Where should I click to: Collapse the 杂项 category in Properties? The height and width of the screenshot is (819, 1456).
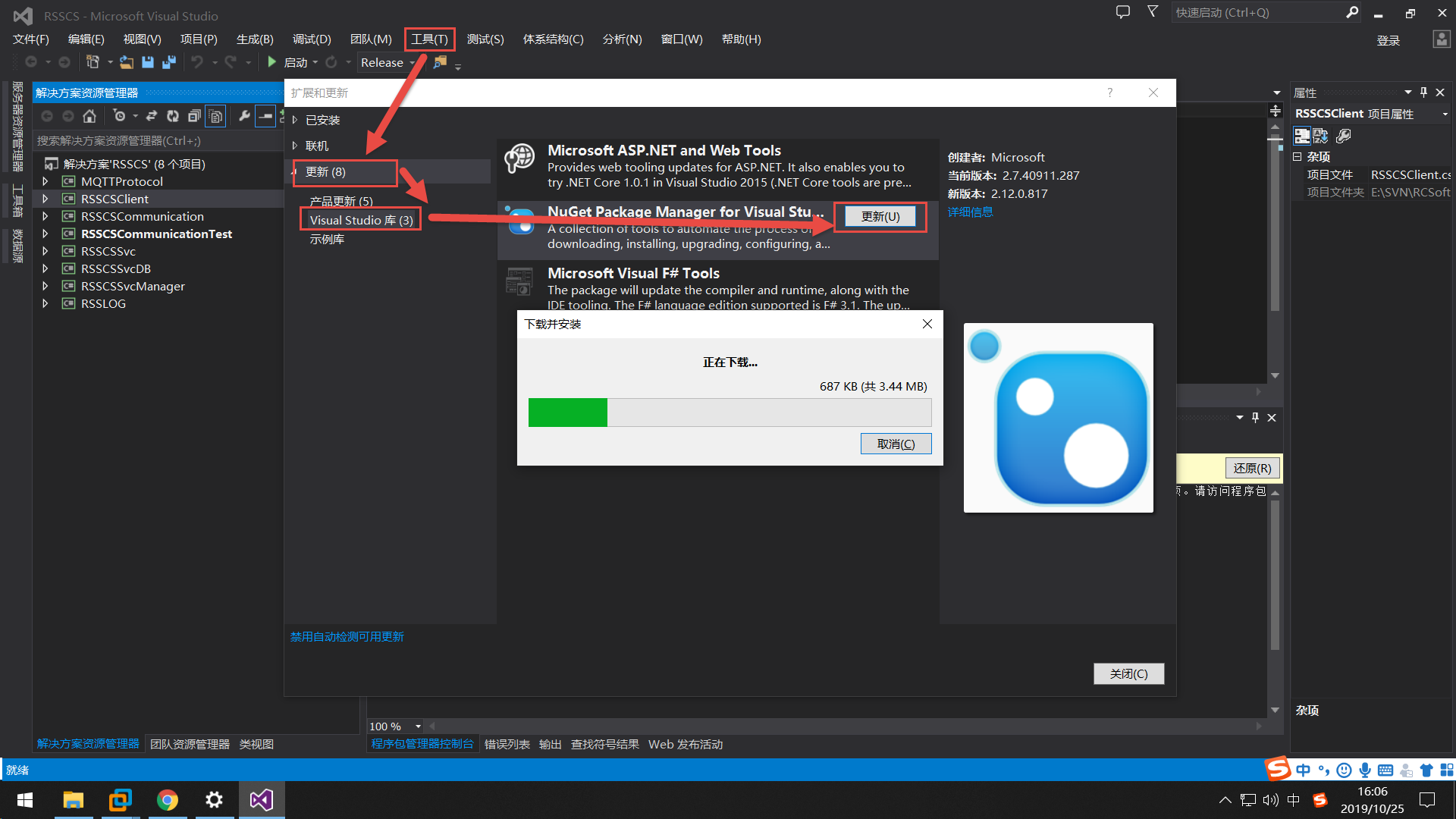[1297, 157]
